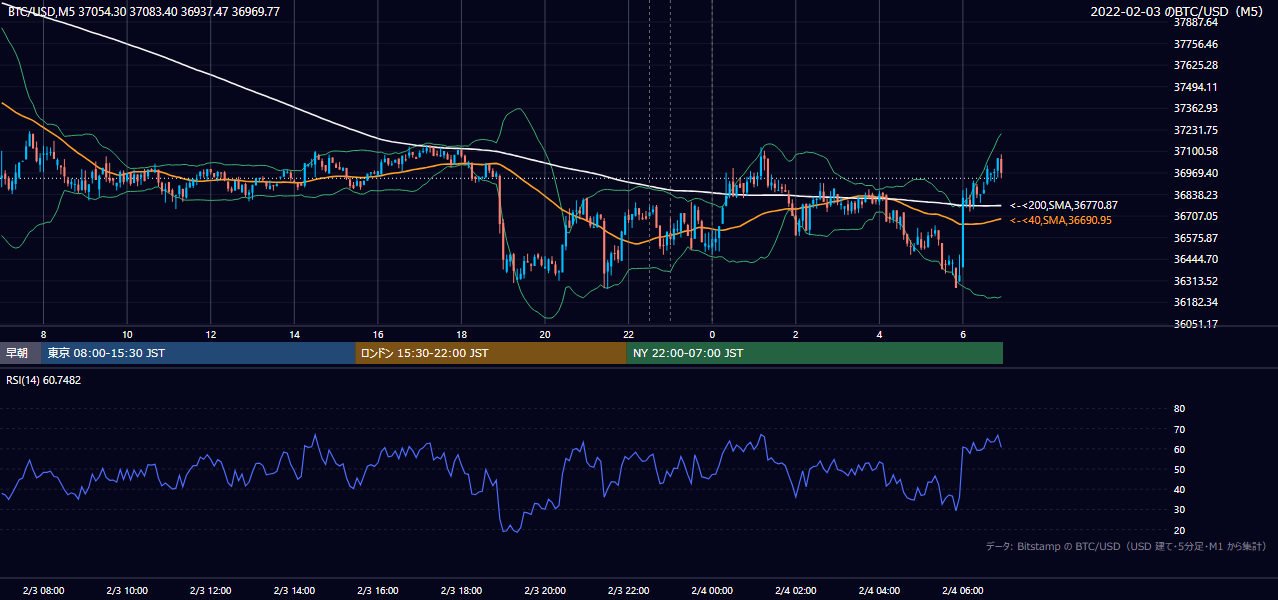Viewport: 1278px width, 600px height.
Task: Click the RSI scale value 20
Action: pyautogui.click(x=1179, y=530)
